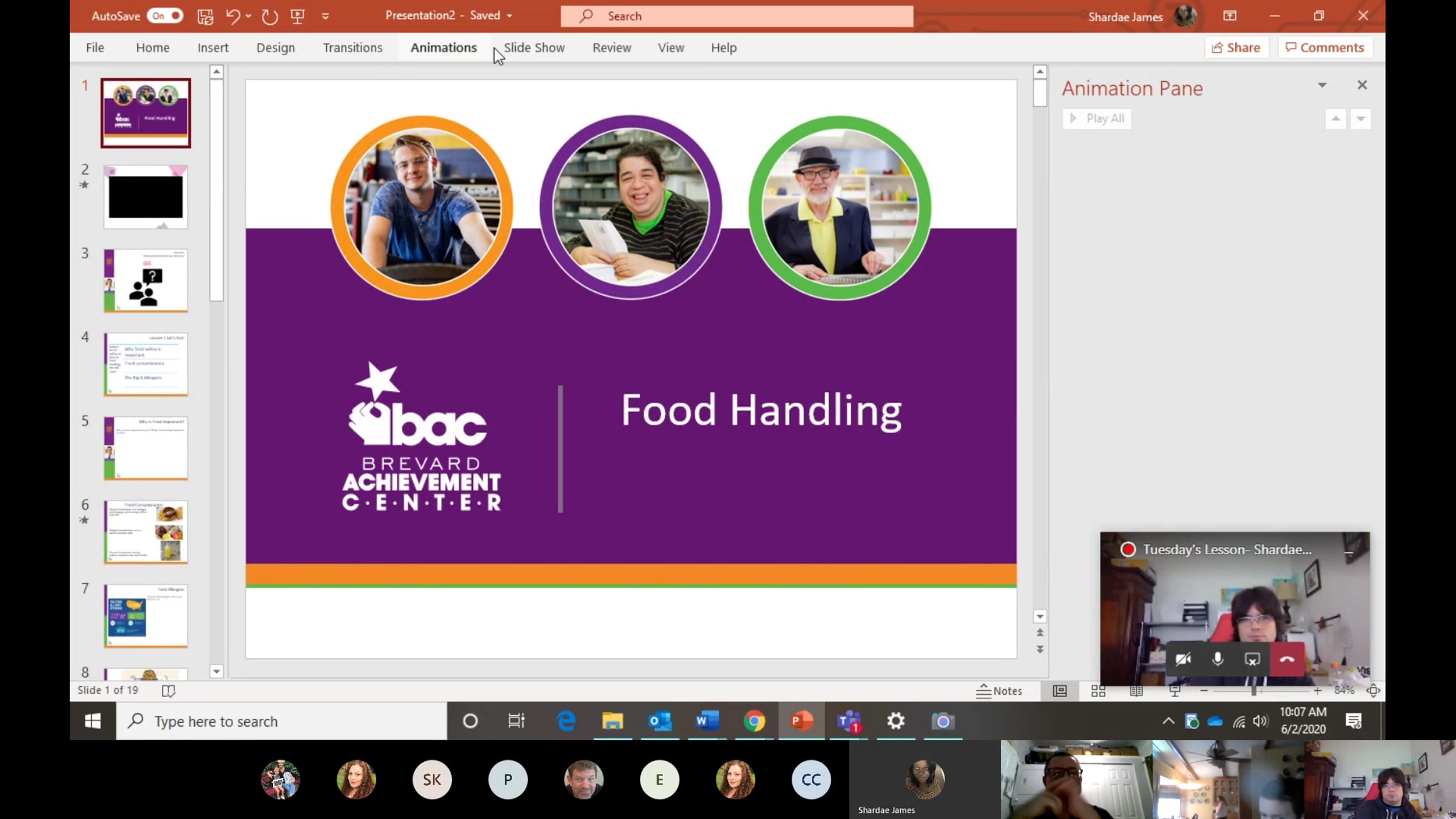Toggle camera in Teams call overlay
This screenshot has width=1456, height=819.
click(x=1183, y=659)
